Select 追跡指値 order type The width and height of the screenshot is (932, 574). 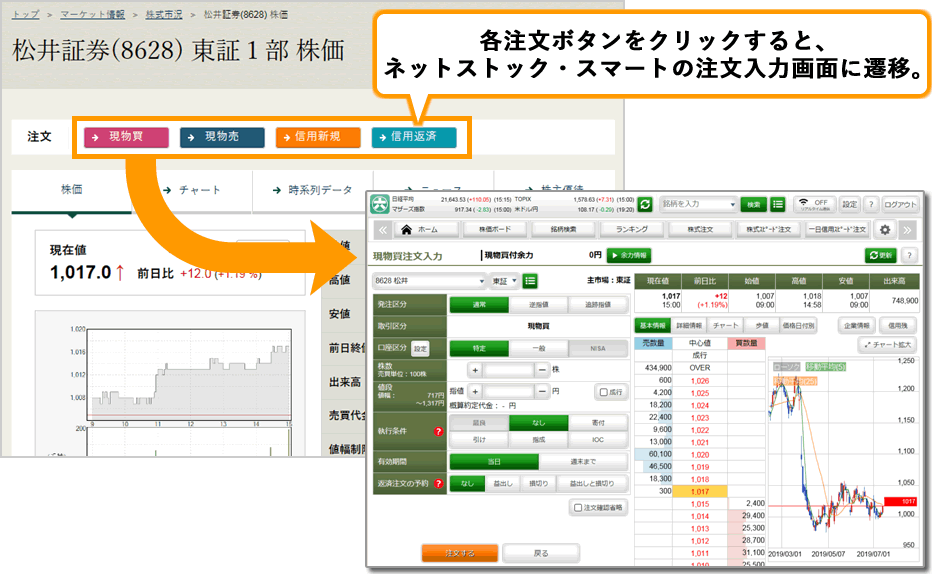coord(598,305)
